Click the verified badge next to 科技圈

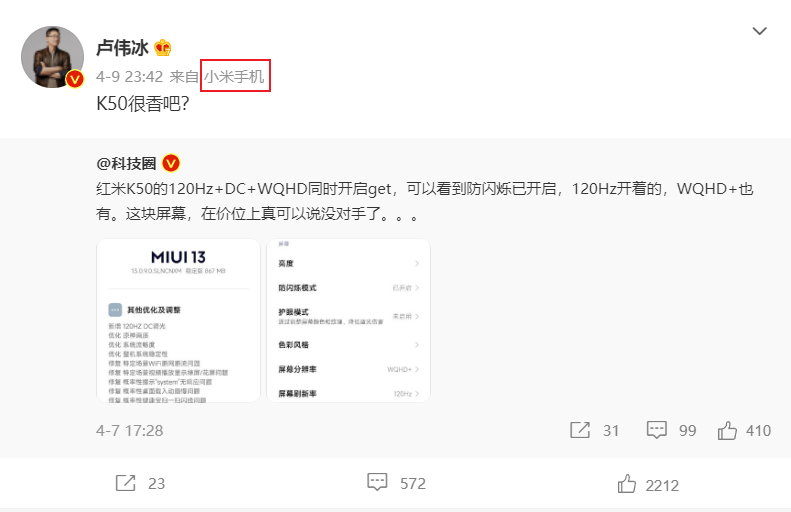pos(171,163)
